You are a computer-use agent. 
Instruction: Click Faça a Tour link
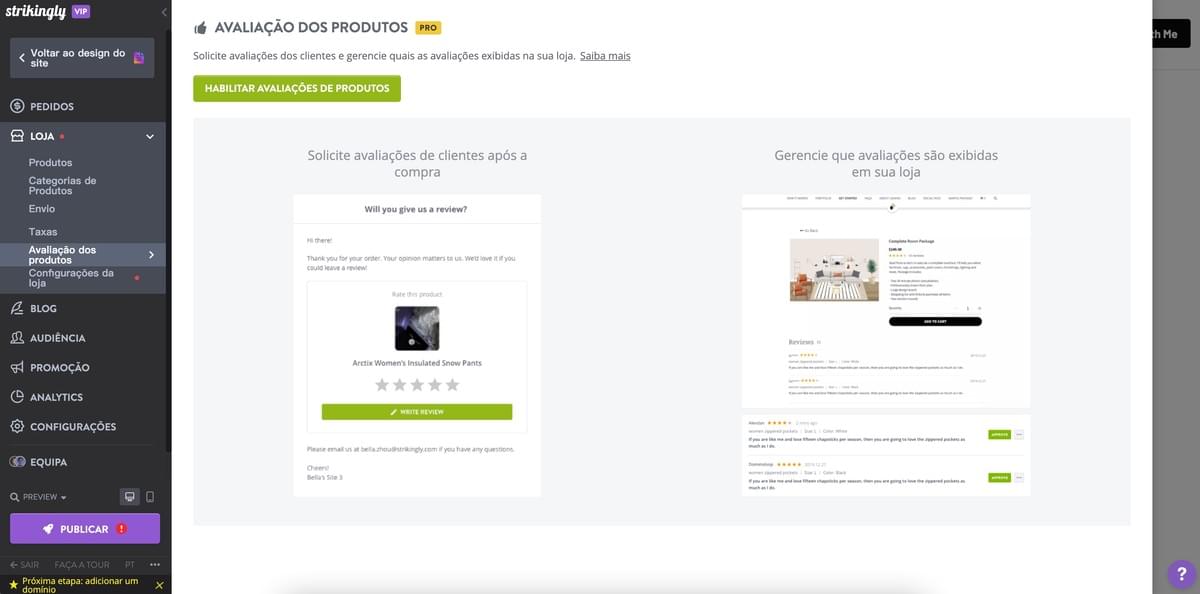[82, 565]
